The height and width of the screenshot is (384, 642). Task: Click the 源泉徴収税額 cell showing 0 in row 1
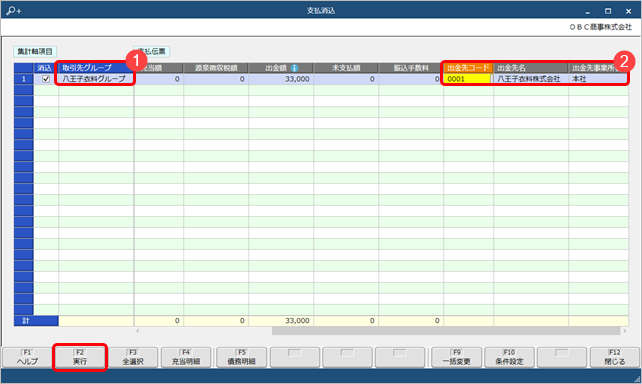(x=216, y=79)
